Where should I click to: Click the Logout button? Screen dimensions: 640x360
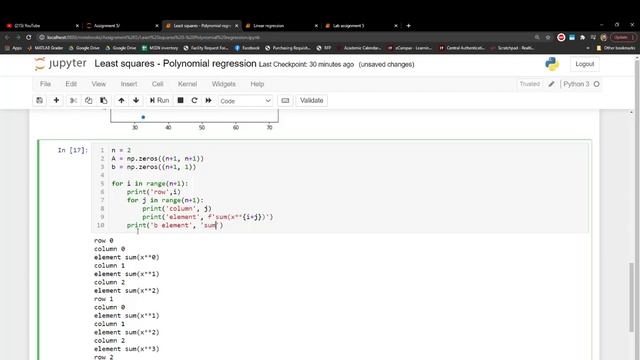[584, 64]
